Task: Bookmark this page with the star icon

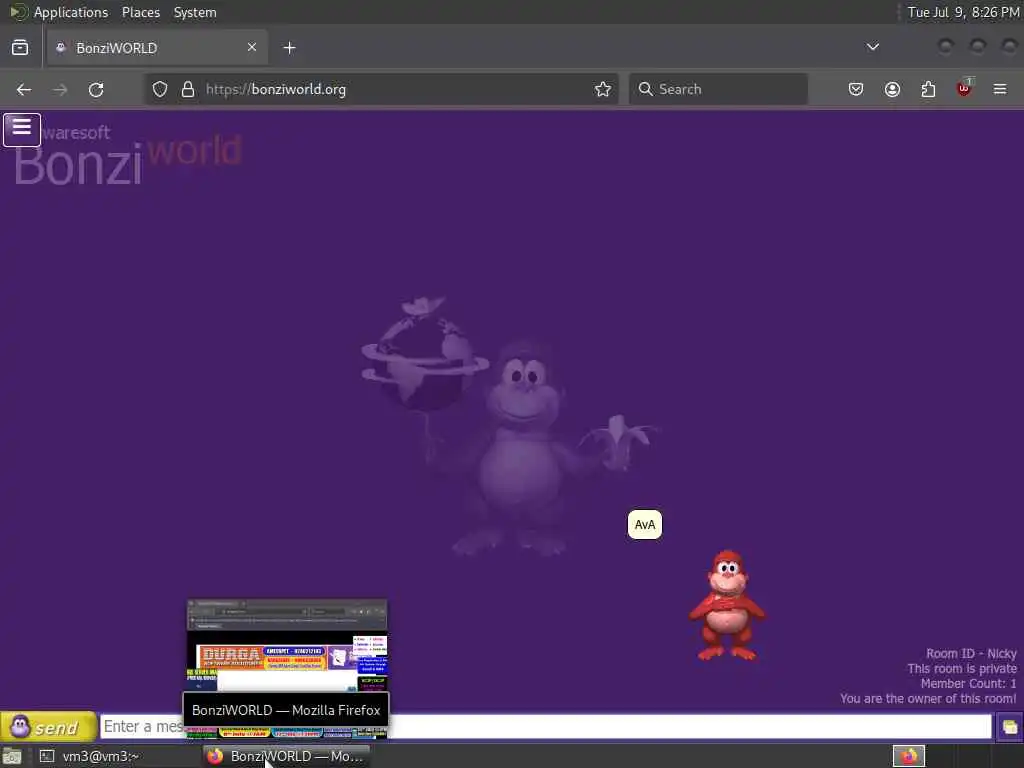Action: click(x=603, y=89)
